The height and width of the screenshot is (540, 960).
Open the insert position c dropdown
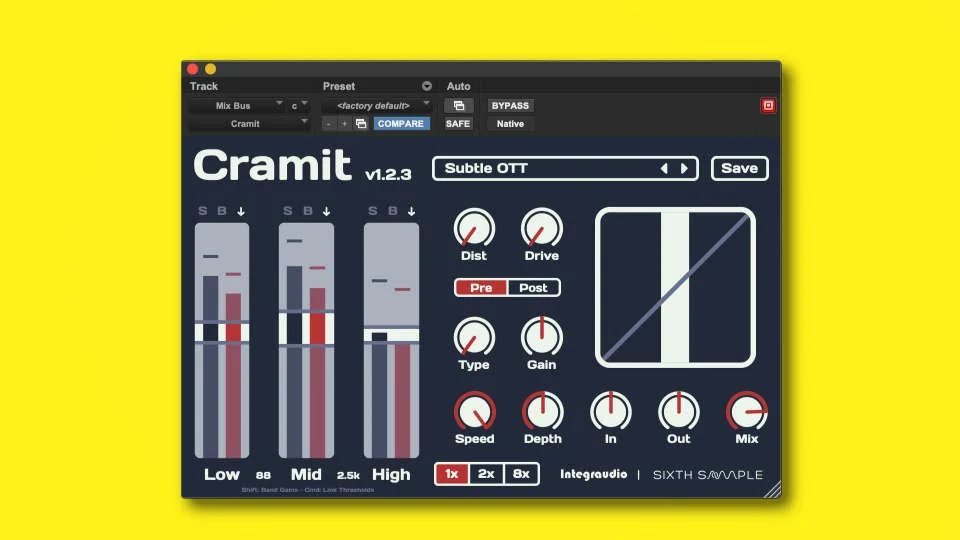[299, 105]
